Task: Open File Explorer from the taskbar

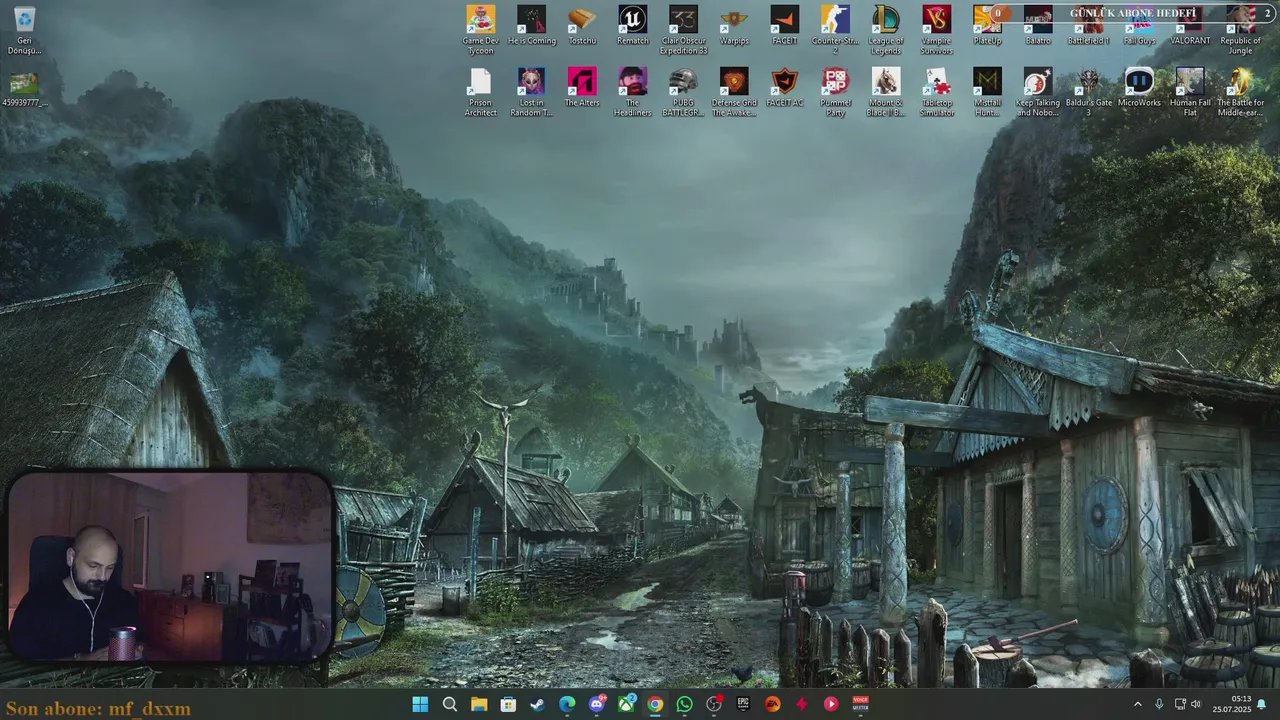Action: point(479,704)
